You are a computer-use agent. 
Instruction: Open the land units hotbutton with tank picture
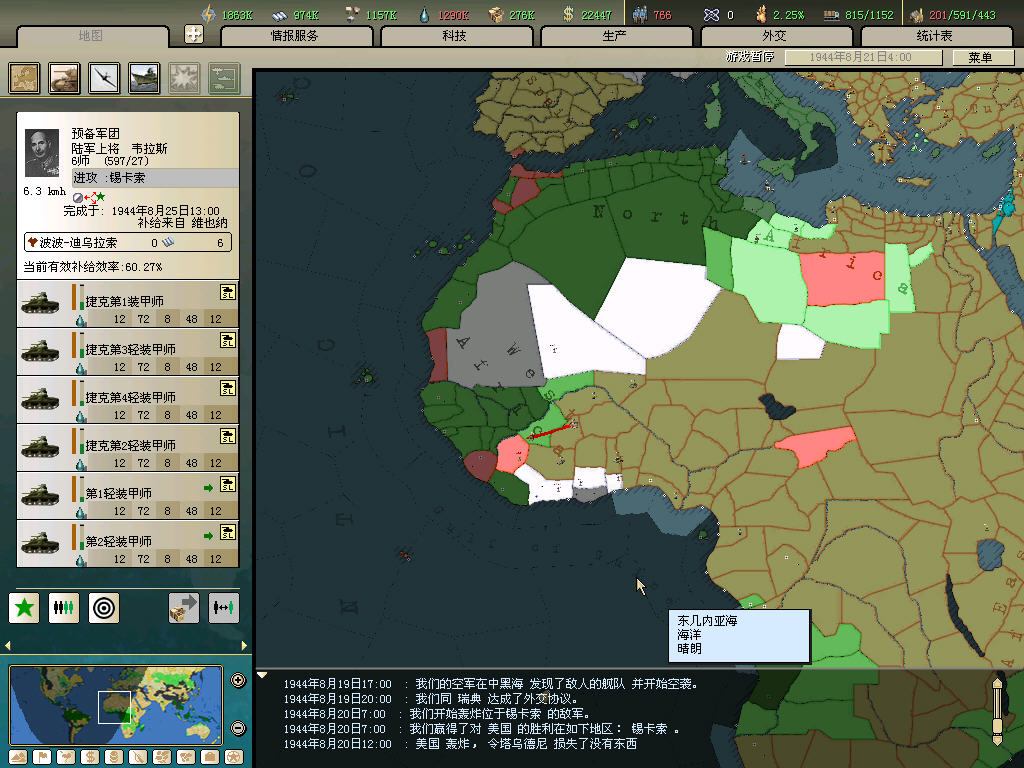click(64, 78)
